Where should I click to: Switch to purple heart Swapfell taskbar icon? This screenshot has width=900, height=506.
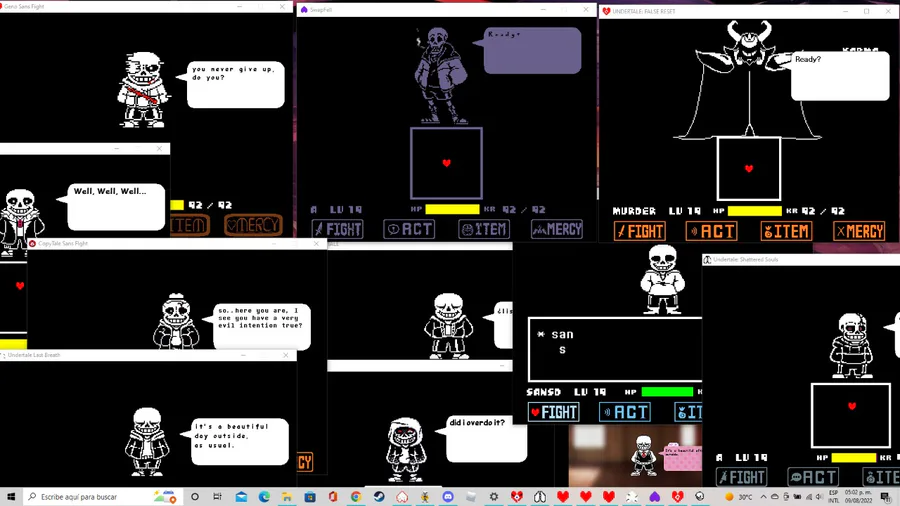pos(654,497)
